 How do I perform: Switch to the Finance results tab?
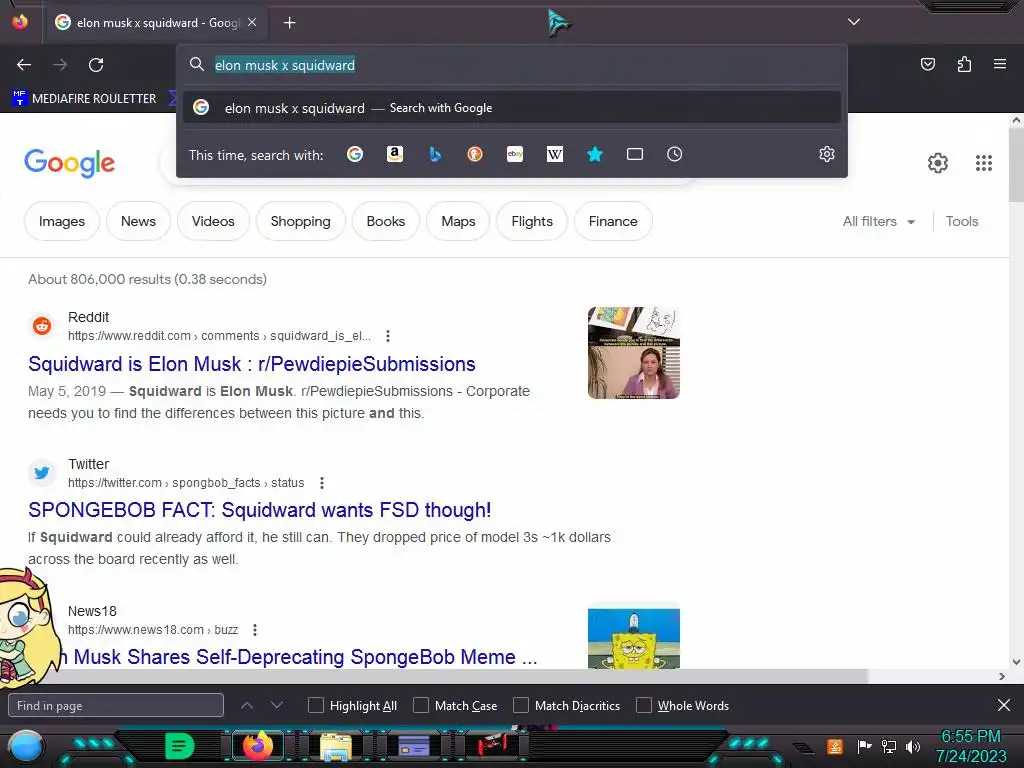coord(613,221)
